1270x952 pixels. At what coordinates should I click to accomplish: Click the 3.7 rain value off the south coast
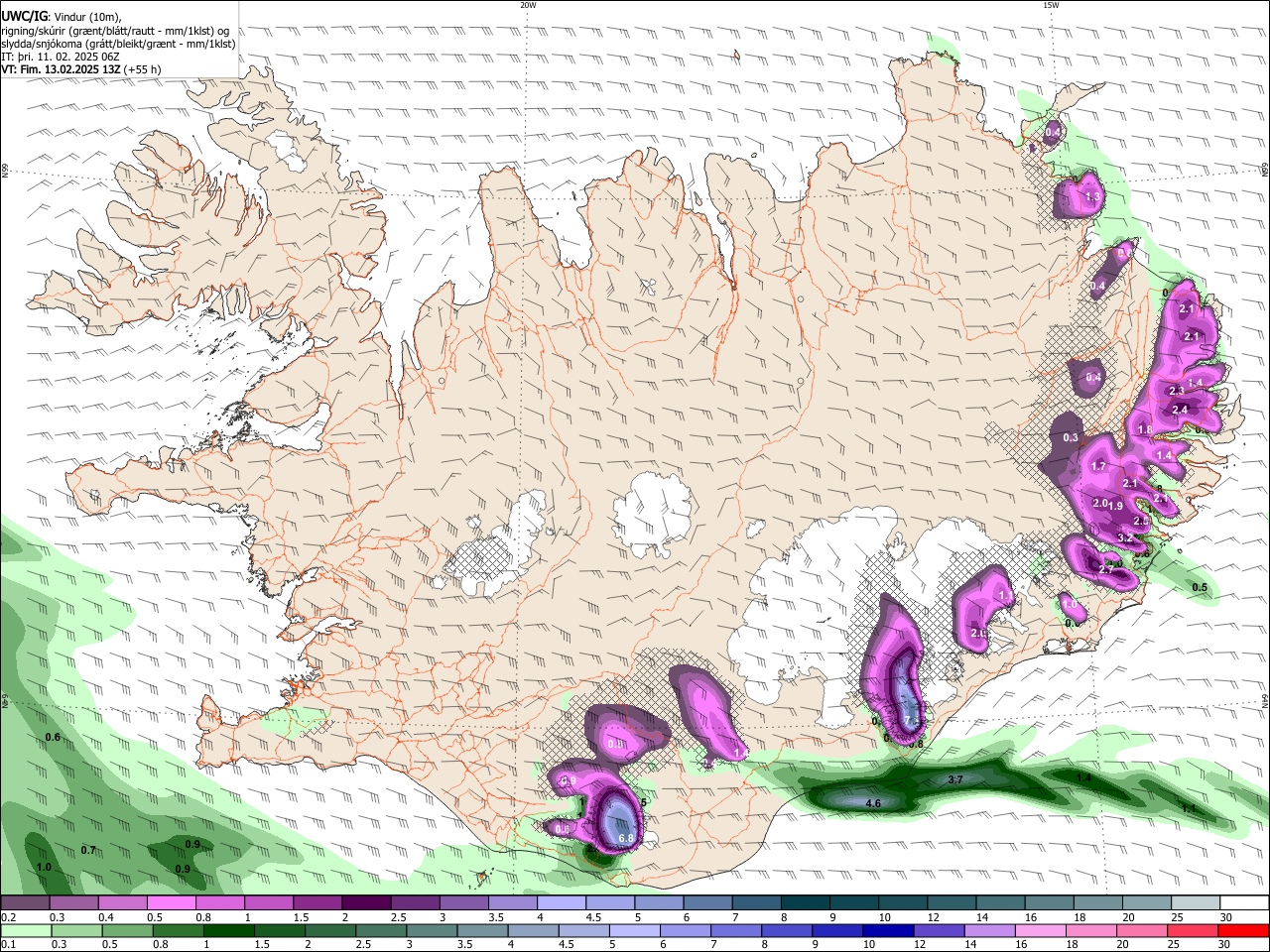[955, 780]
